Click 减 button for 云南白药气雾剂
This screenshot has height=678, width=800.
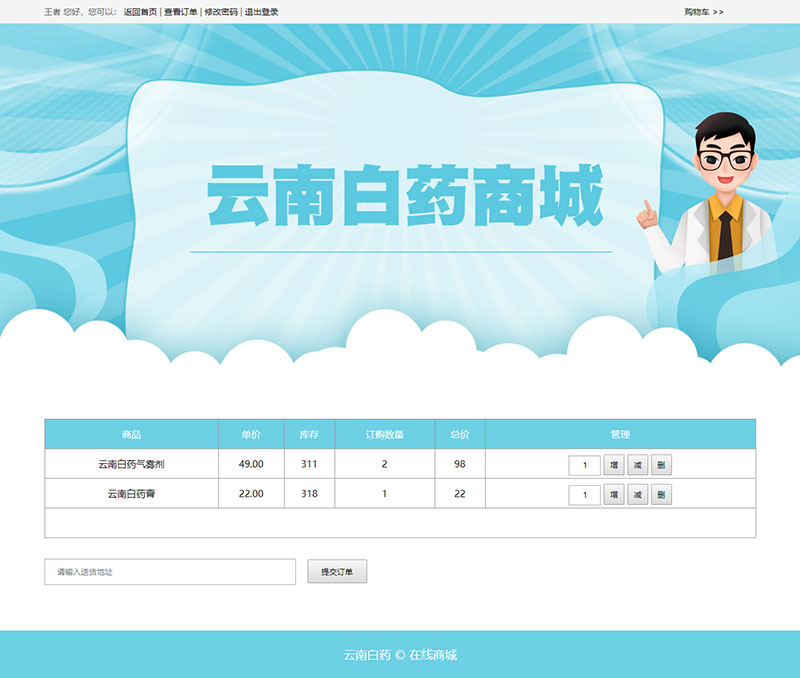tap(637, 465)
